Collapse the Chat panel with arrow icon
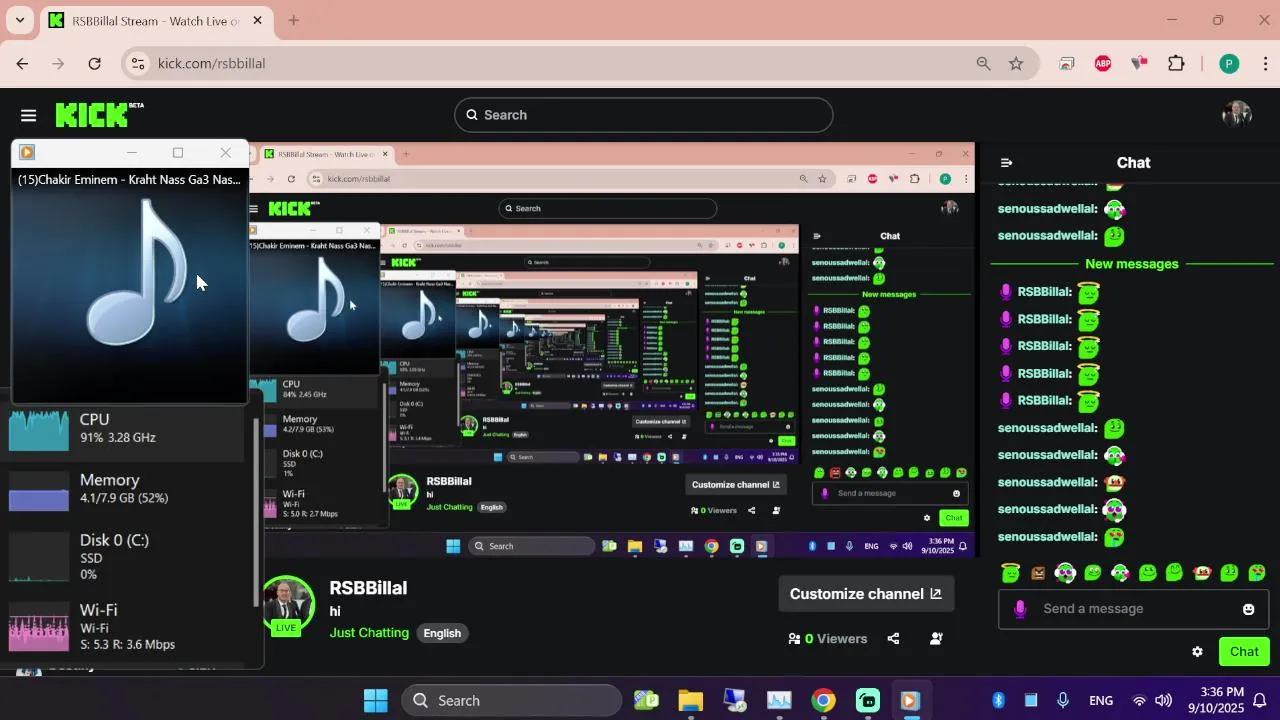Screen dimensions: 1280x720 click(x=1007, y=163)
